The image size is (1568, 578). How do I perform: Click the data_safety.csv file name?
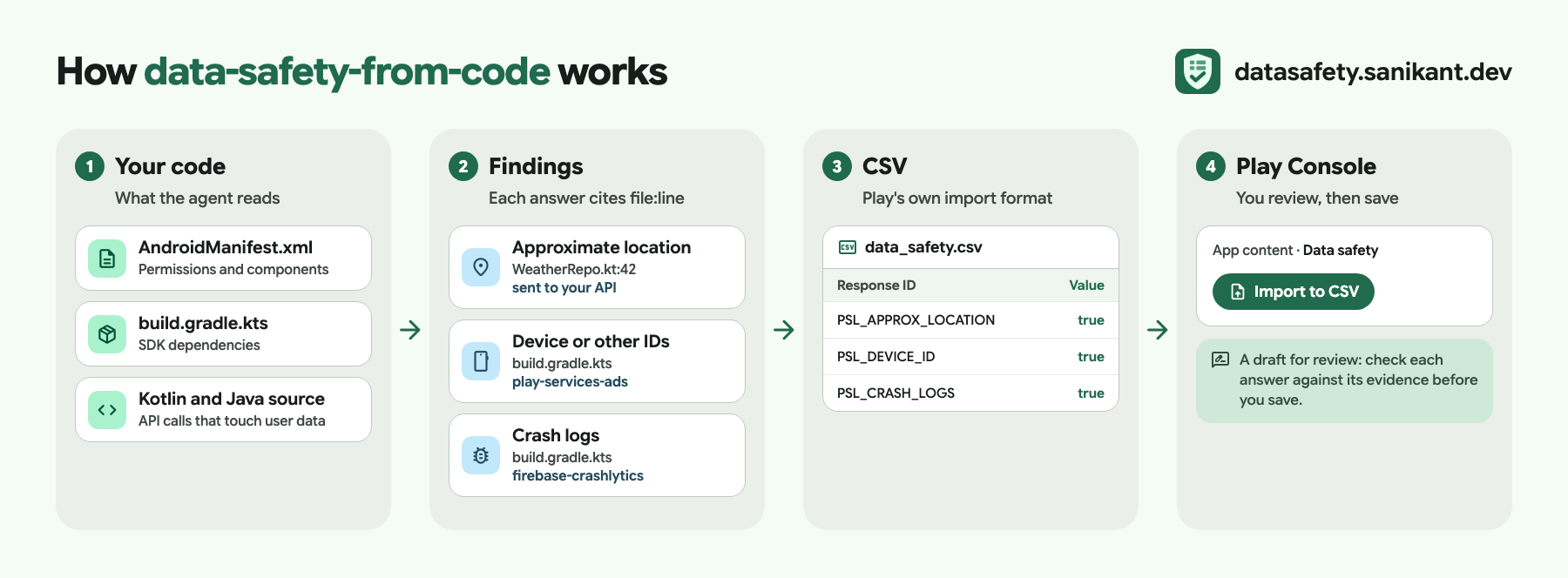pos(923,247)
